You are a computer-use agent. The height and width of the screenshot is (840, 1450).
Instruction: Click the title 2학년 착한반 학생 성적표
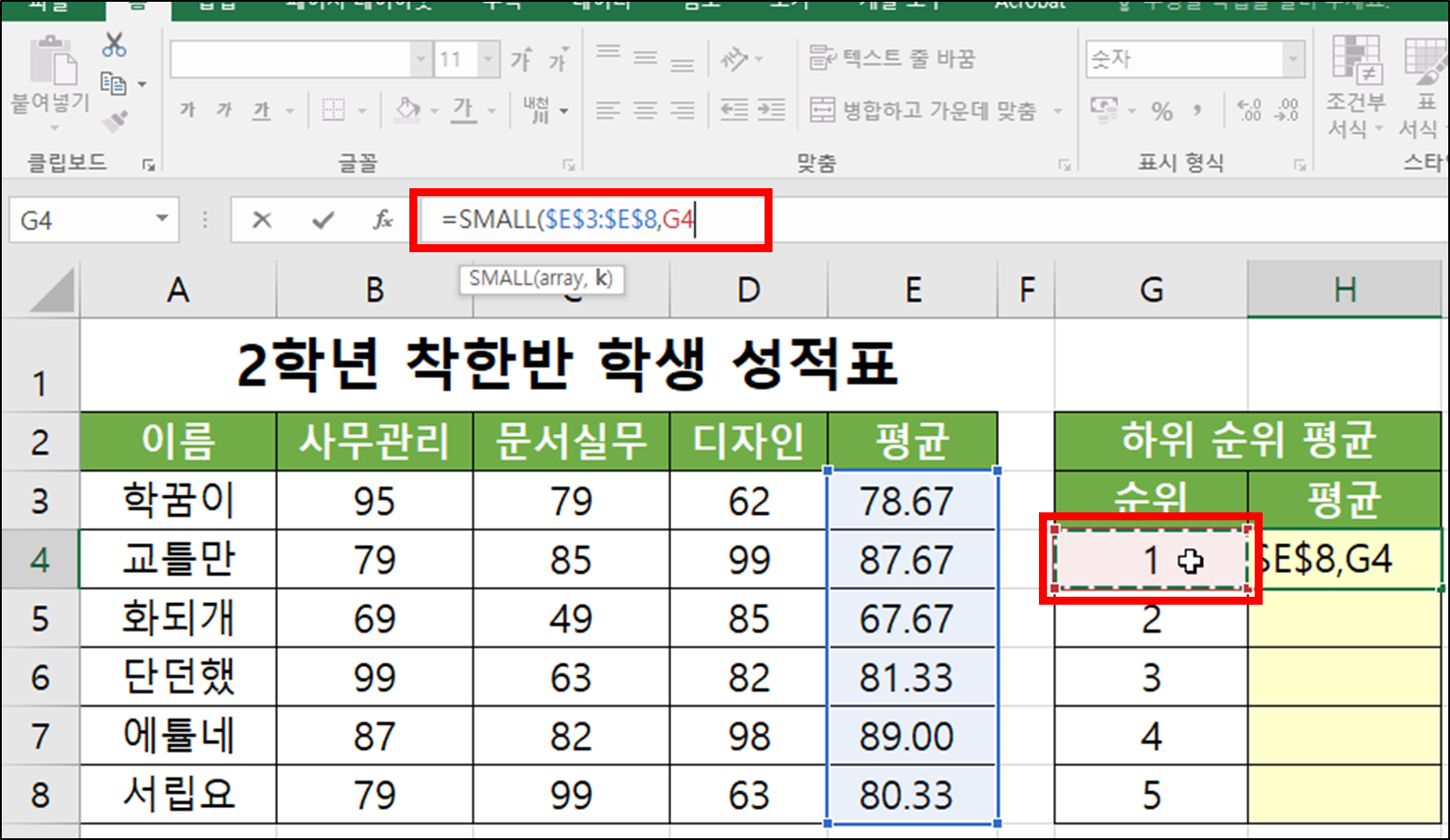[x=567, y=365]
